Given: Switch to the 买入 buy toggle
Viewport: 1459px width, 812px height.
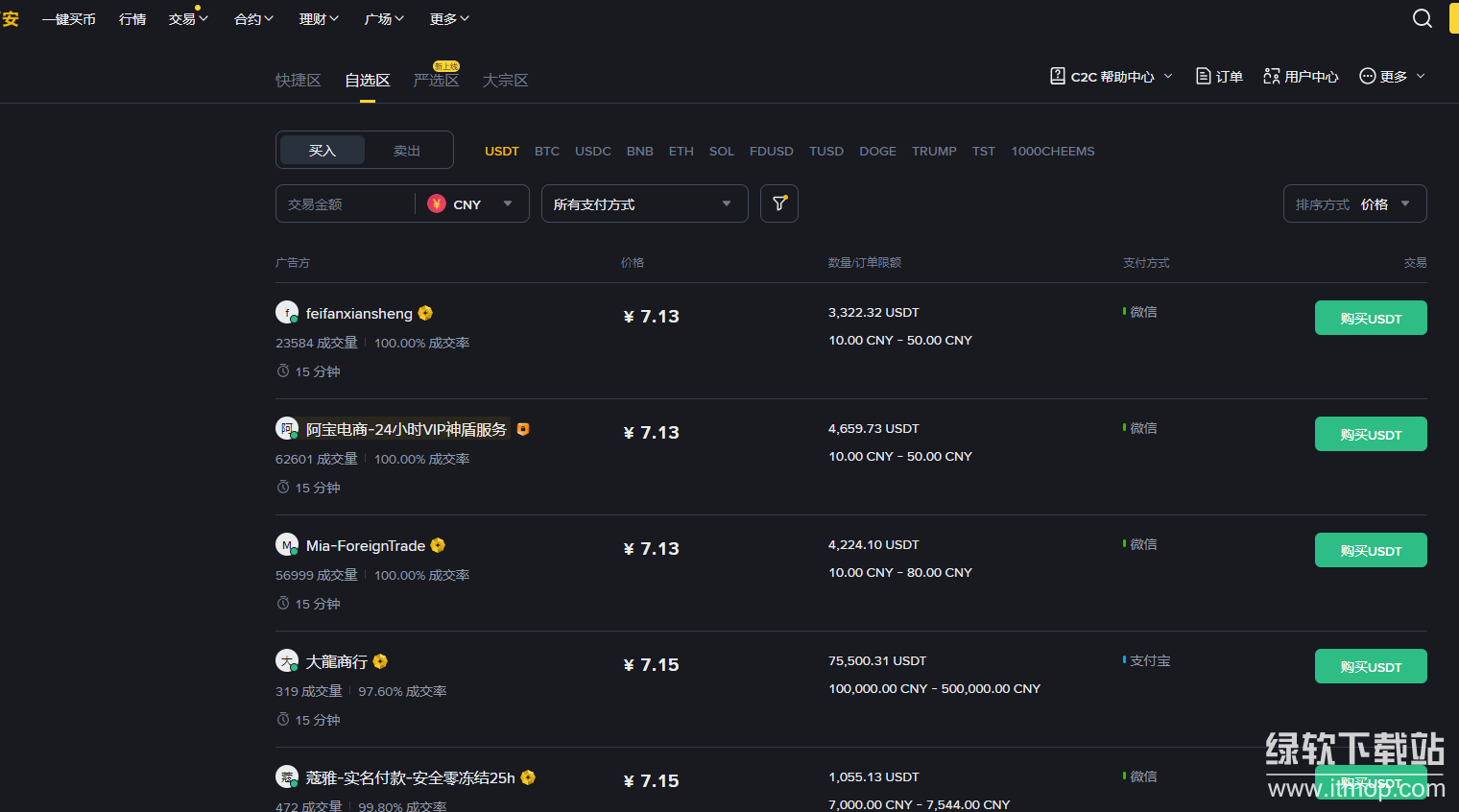Looking at the screenshot, I should click(x=323, y=151).
